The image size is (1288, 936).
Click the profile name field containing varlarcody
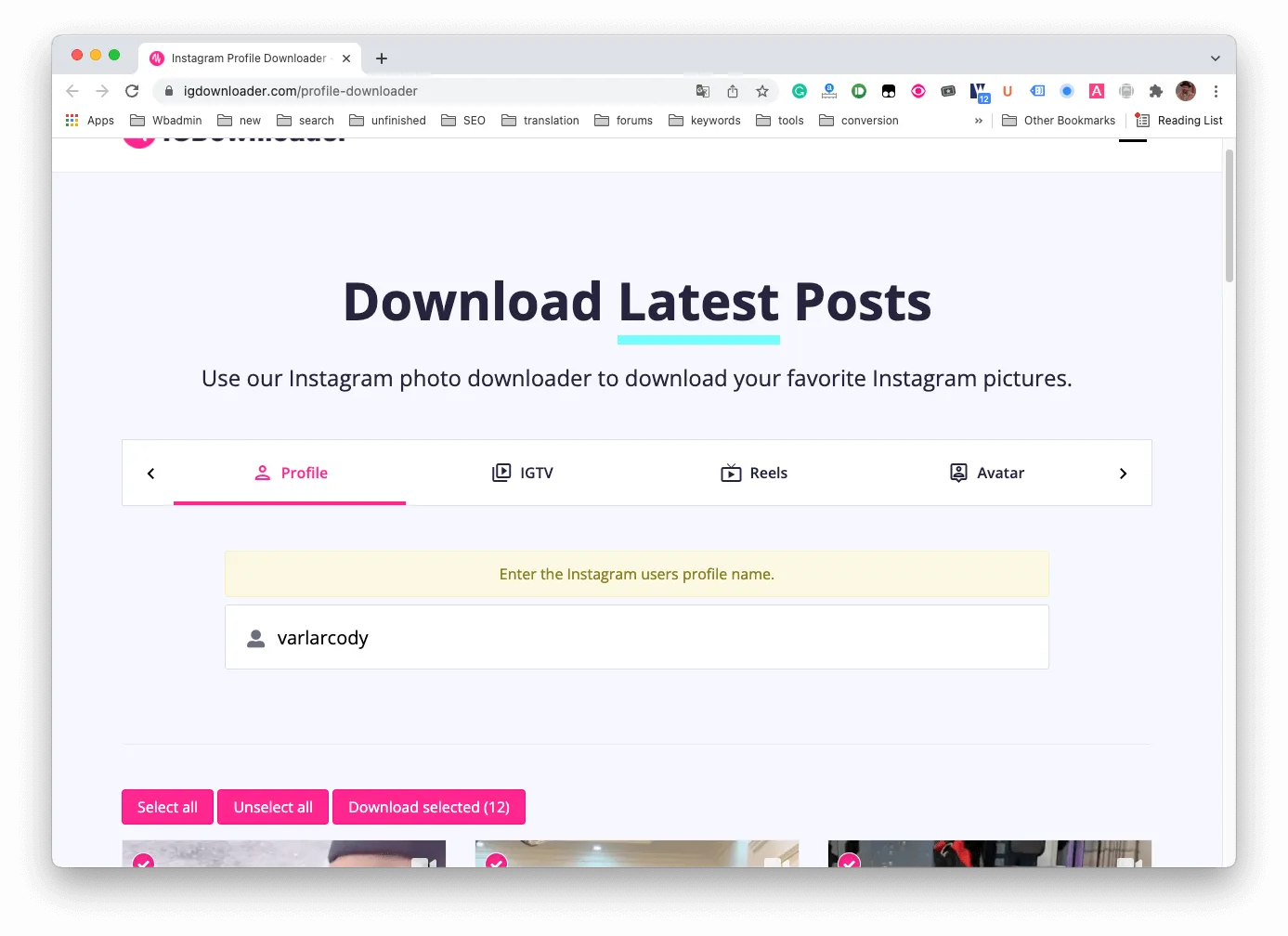pyautogui.click(x=637, y=638)
